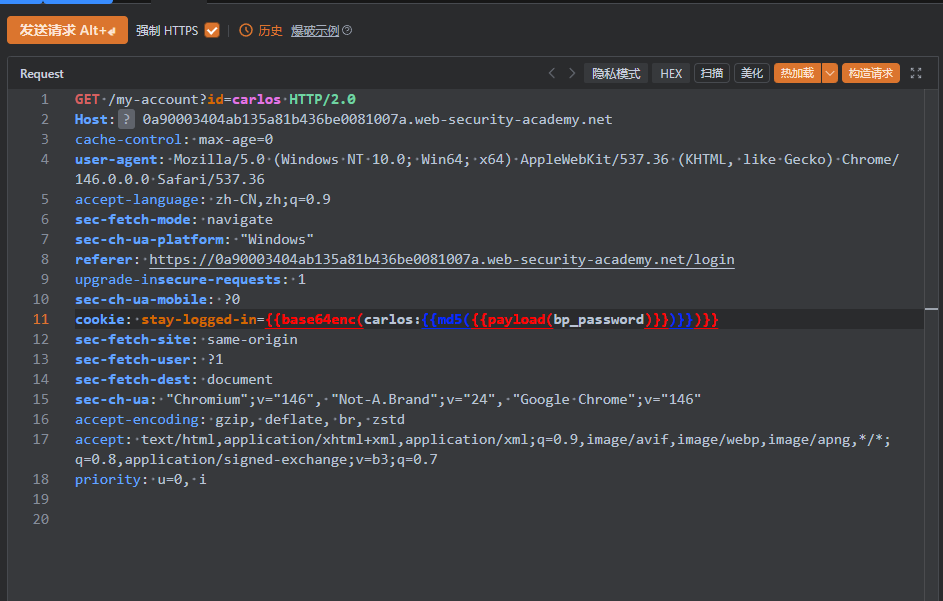The height and width of the screenshot is (601, 943).
Task: Expand the dropdown arrow next to 热加载
Action: click(x=829, y=73)
